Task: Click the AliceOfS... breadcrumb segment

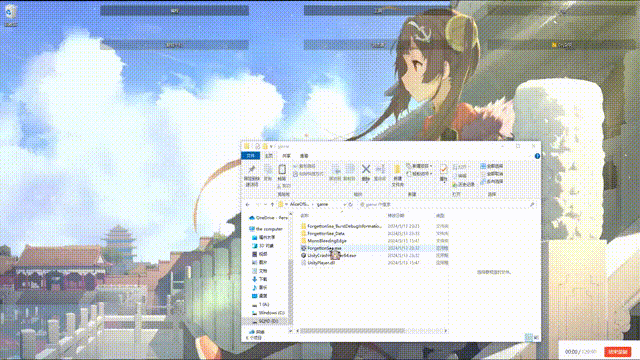Action: [300, 204]
